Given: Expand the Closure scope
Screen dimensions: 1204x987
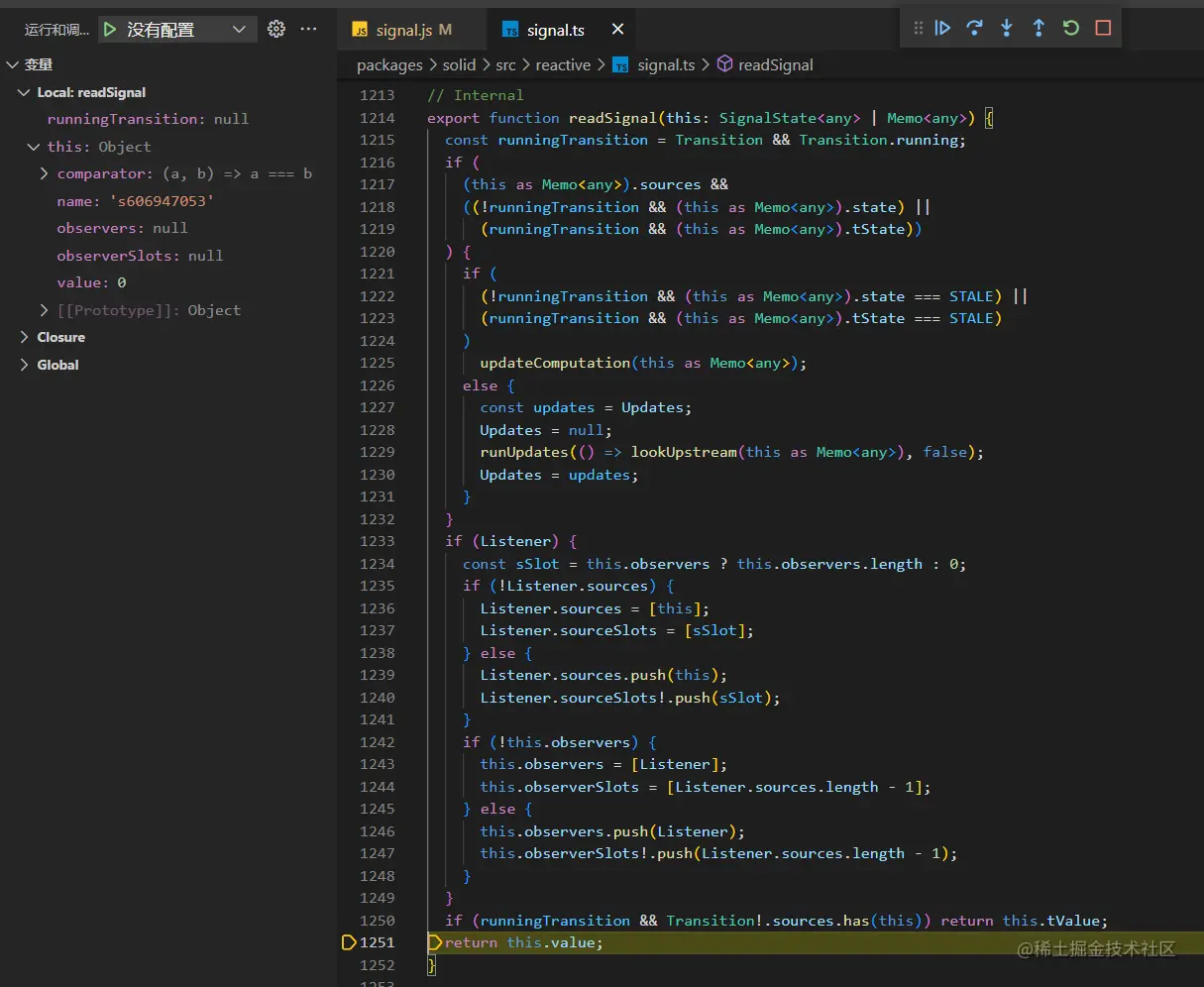Looking at the screenshot, I should coord(25,338).
